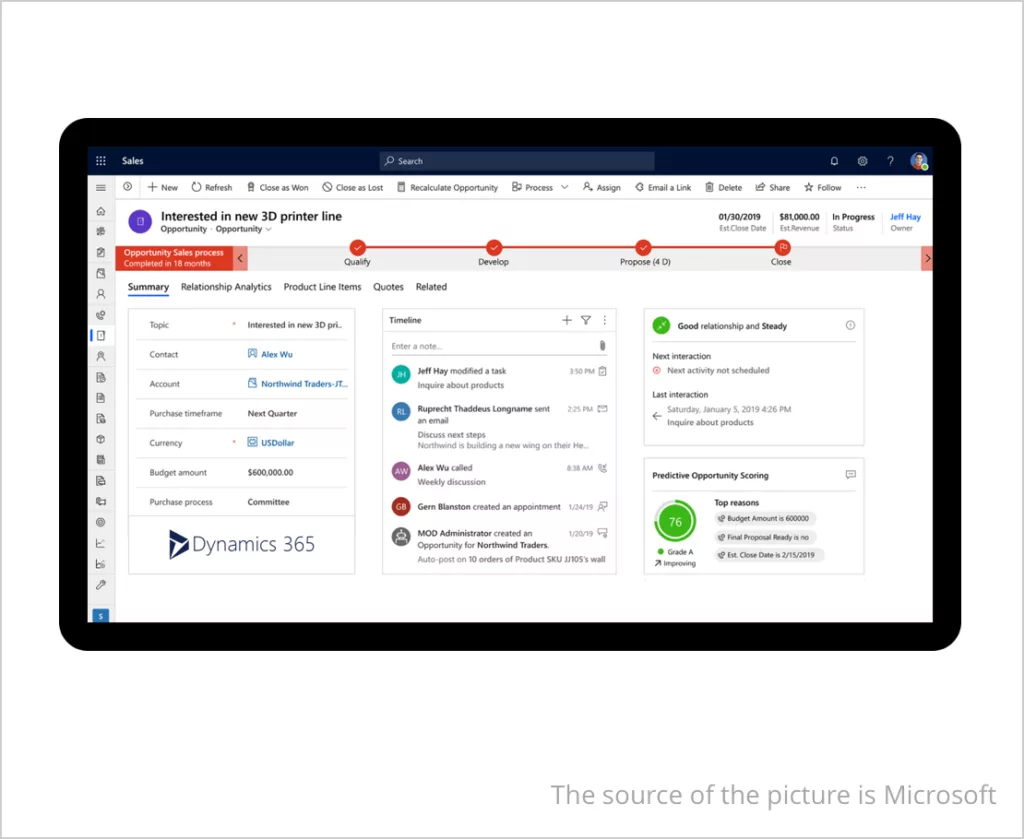Viewport: 1024px width, 839px height.
Task: Click the Close as Won button
Action: coord(276,187)
